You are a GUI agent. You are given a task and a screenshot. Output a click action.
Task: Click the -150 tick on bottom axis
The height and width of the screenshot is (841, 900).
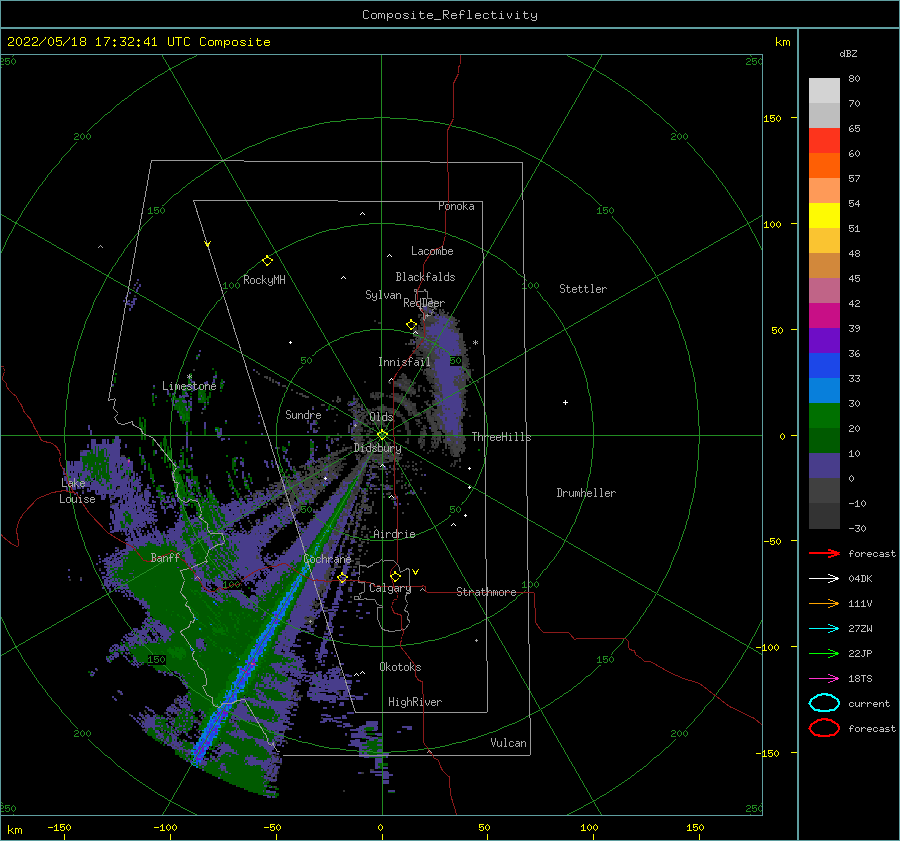point(59,828)
